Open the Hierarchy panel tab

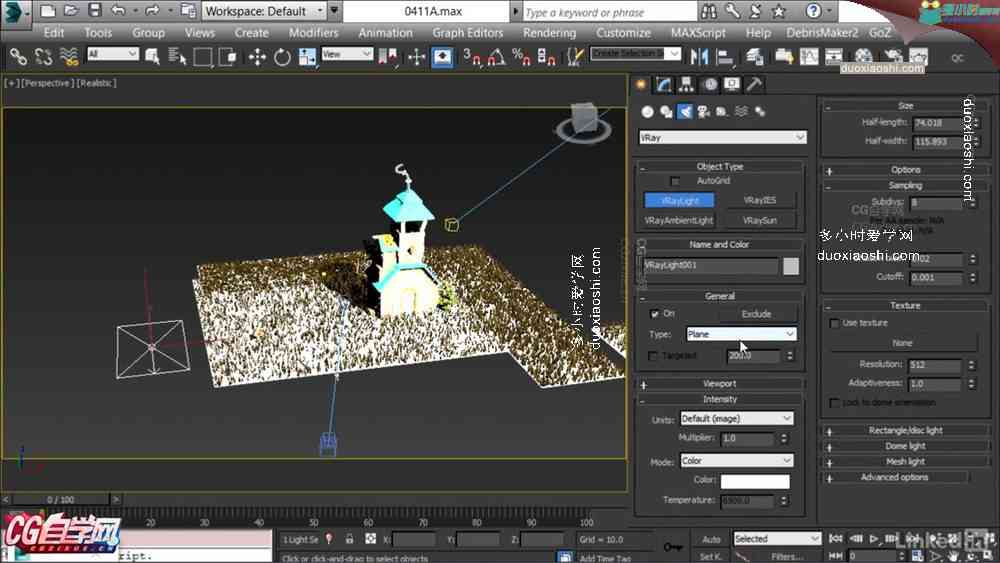686,84
